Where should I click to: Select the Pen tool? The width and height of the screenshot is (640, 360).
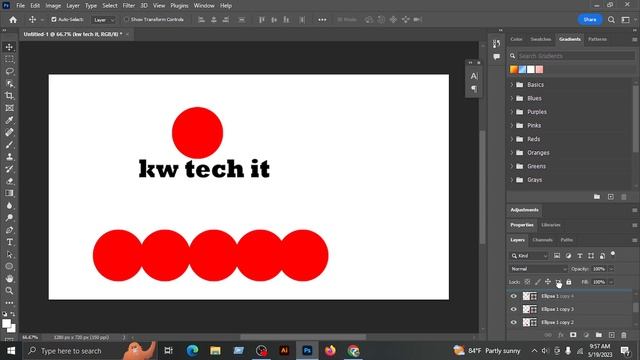point(9,230)
